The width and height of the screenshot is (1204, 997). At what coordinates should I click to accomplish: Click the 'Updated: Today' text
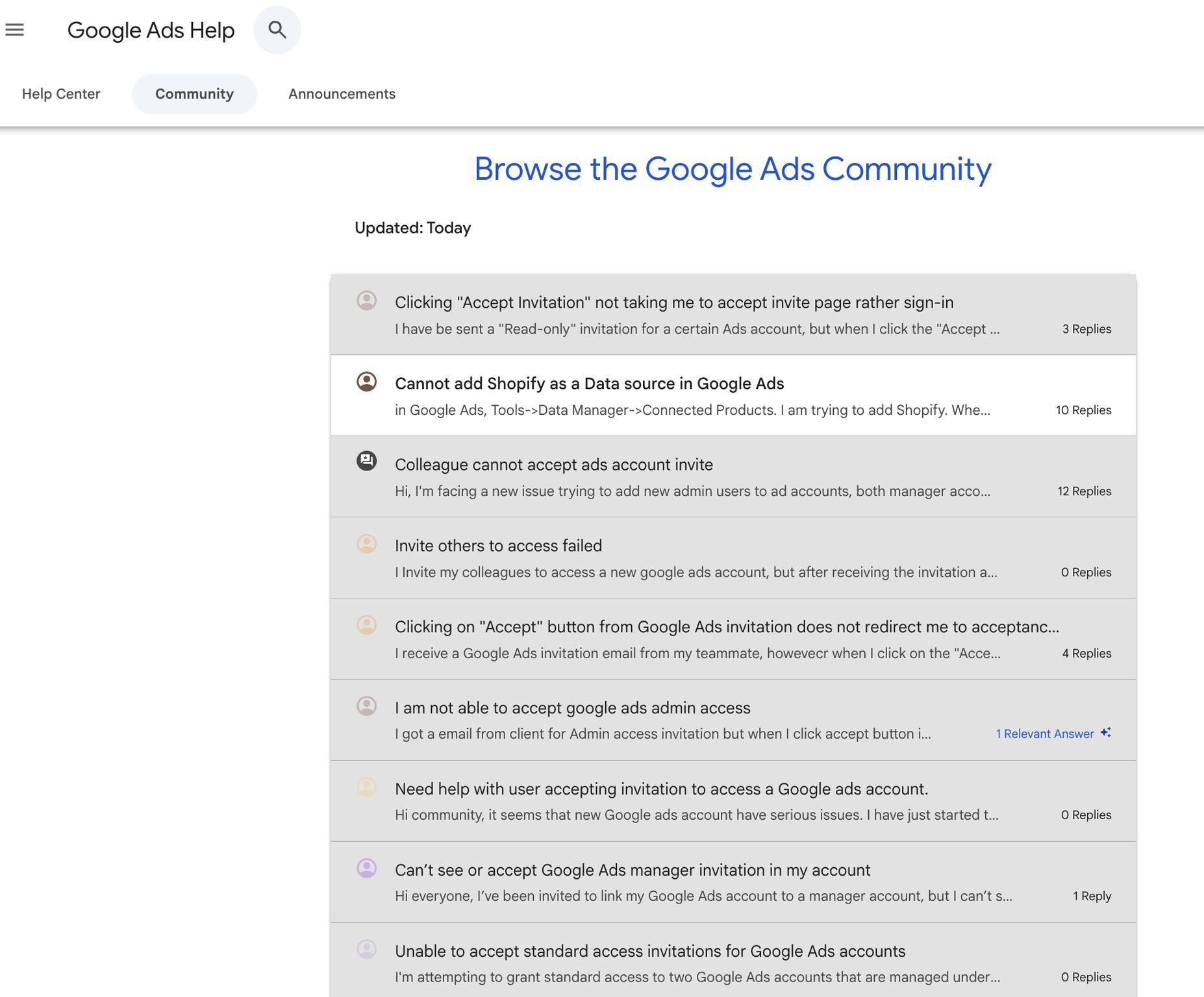coord(412,228)
